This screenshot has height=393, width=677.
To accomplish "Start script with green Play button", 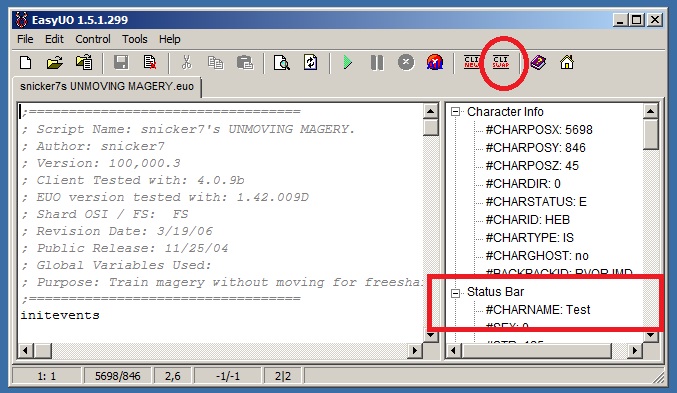I will pos(348,63).
